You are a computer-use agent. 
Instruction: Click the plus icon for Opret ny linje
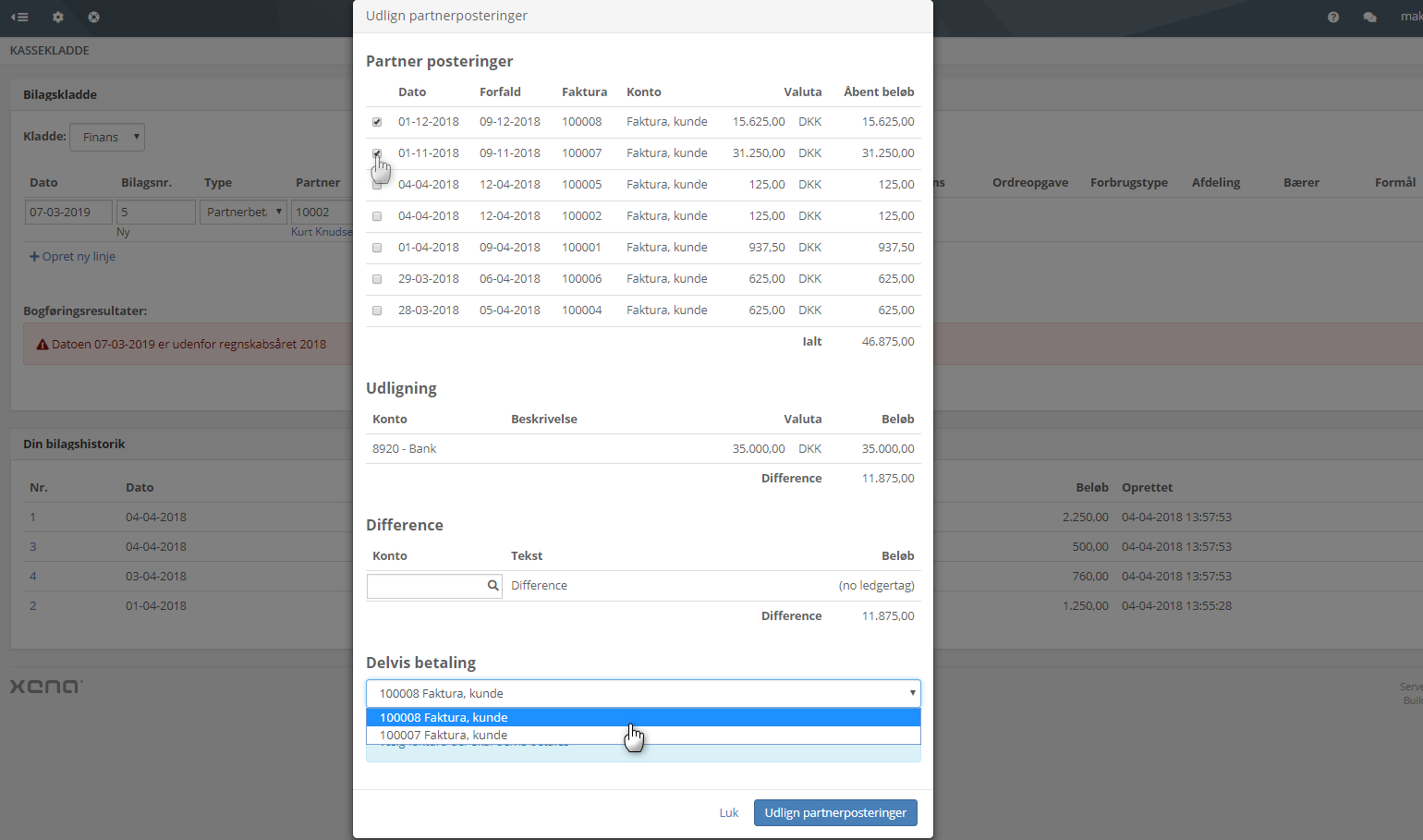click(34, 257)
